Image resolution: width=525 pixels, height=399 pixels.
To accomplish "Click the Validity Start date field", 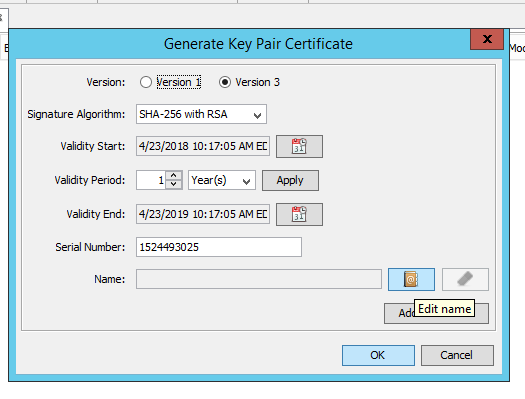I will pos(203,146).
